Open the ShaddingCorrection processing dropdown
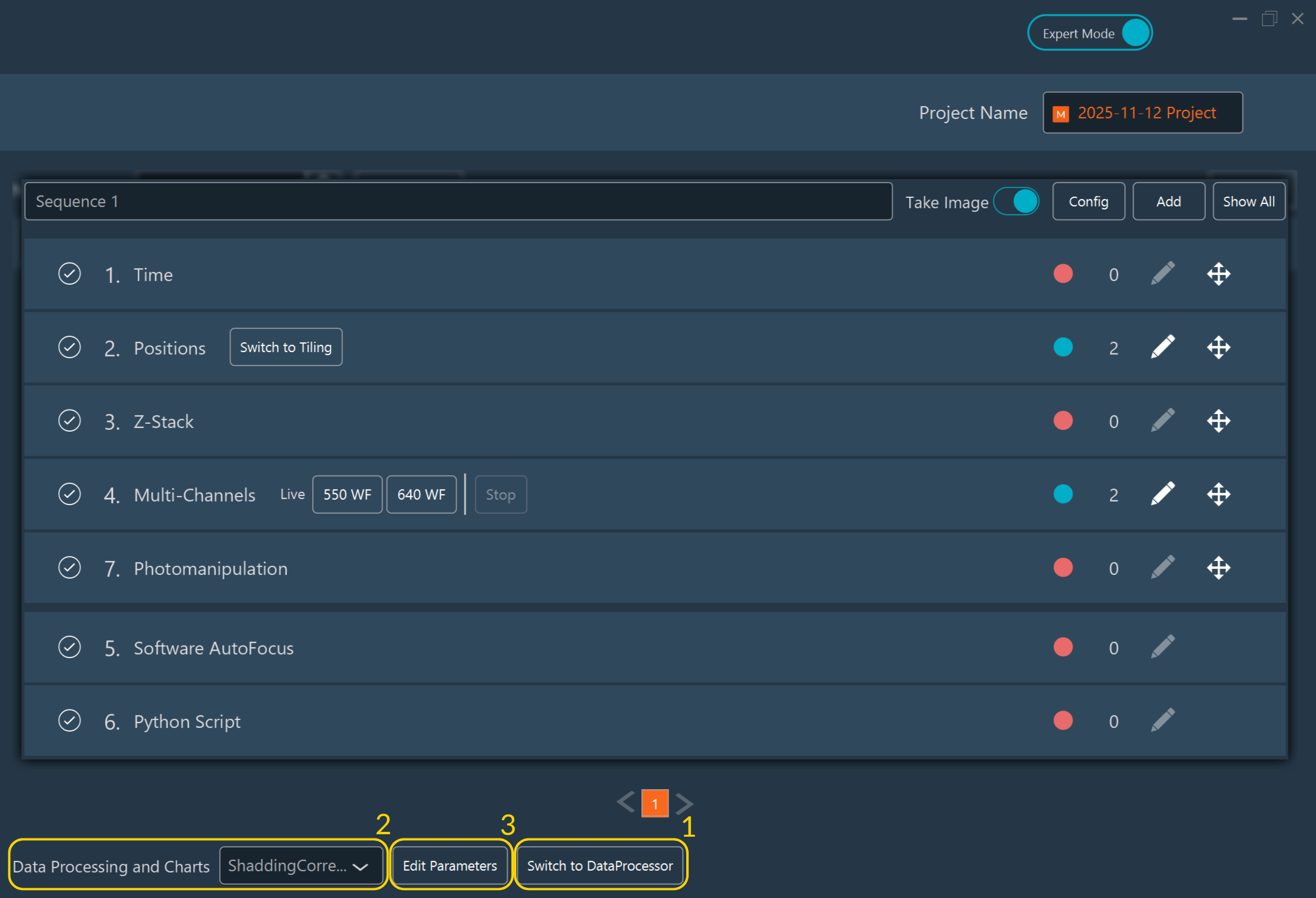Viewport: 1316px width, 898px height. point(300,866)
